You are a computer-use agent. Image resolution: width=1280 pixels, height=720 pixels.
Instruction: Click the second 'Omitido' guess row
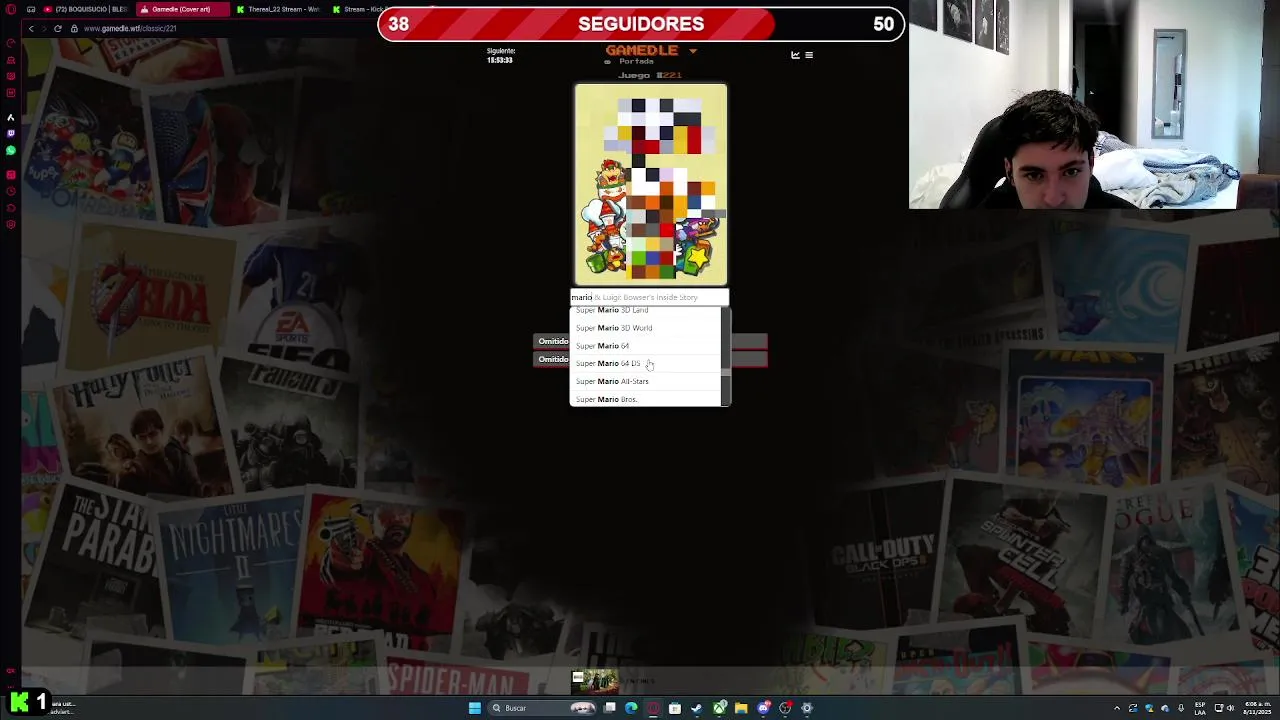pos(651,359)
